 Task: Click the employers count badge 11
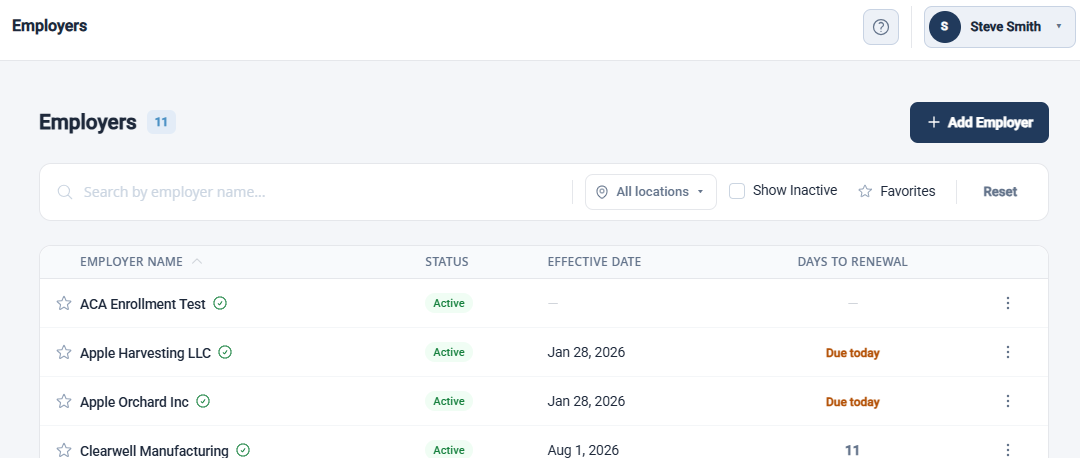161,122
